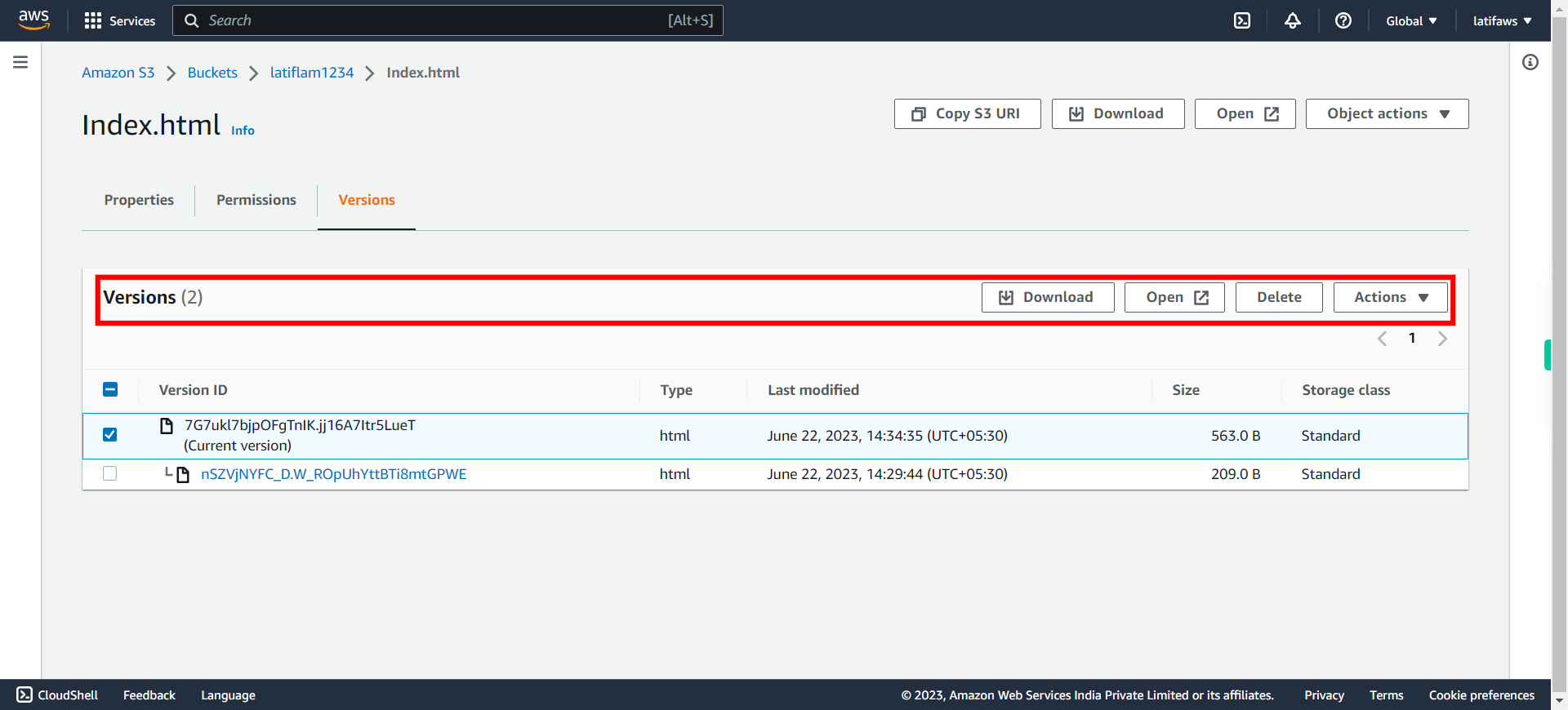Toggle the left navigation hamburger menu
Viewport: 1568px width, 710px height.
[x=20, y=62]
